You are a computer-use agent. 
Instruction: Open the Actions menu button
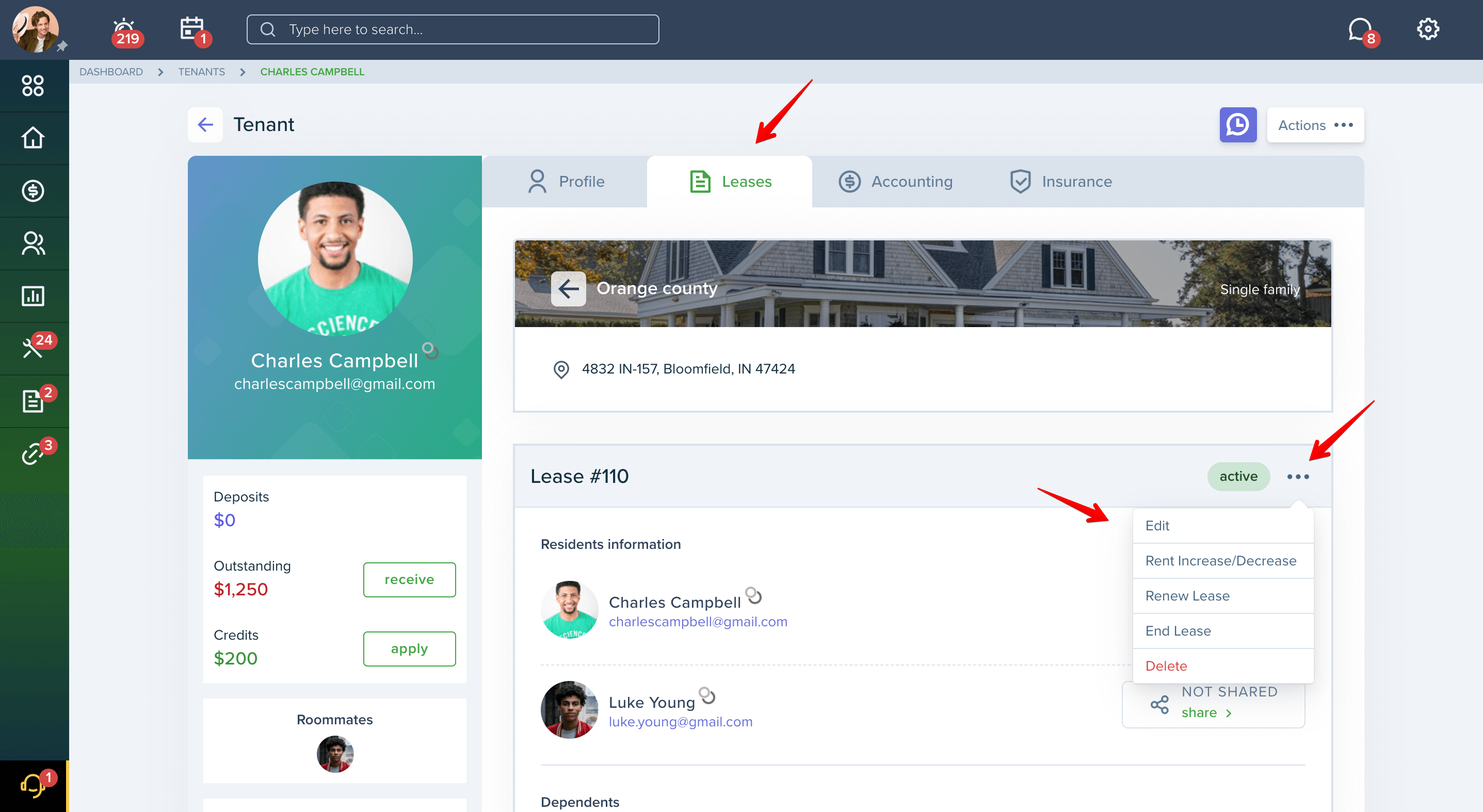[x=1315, y=125]
